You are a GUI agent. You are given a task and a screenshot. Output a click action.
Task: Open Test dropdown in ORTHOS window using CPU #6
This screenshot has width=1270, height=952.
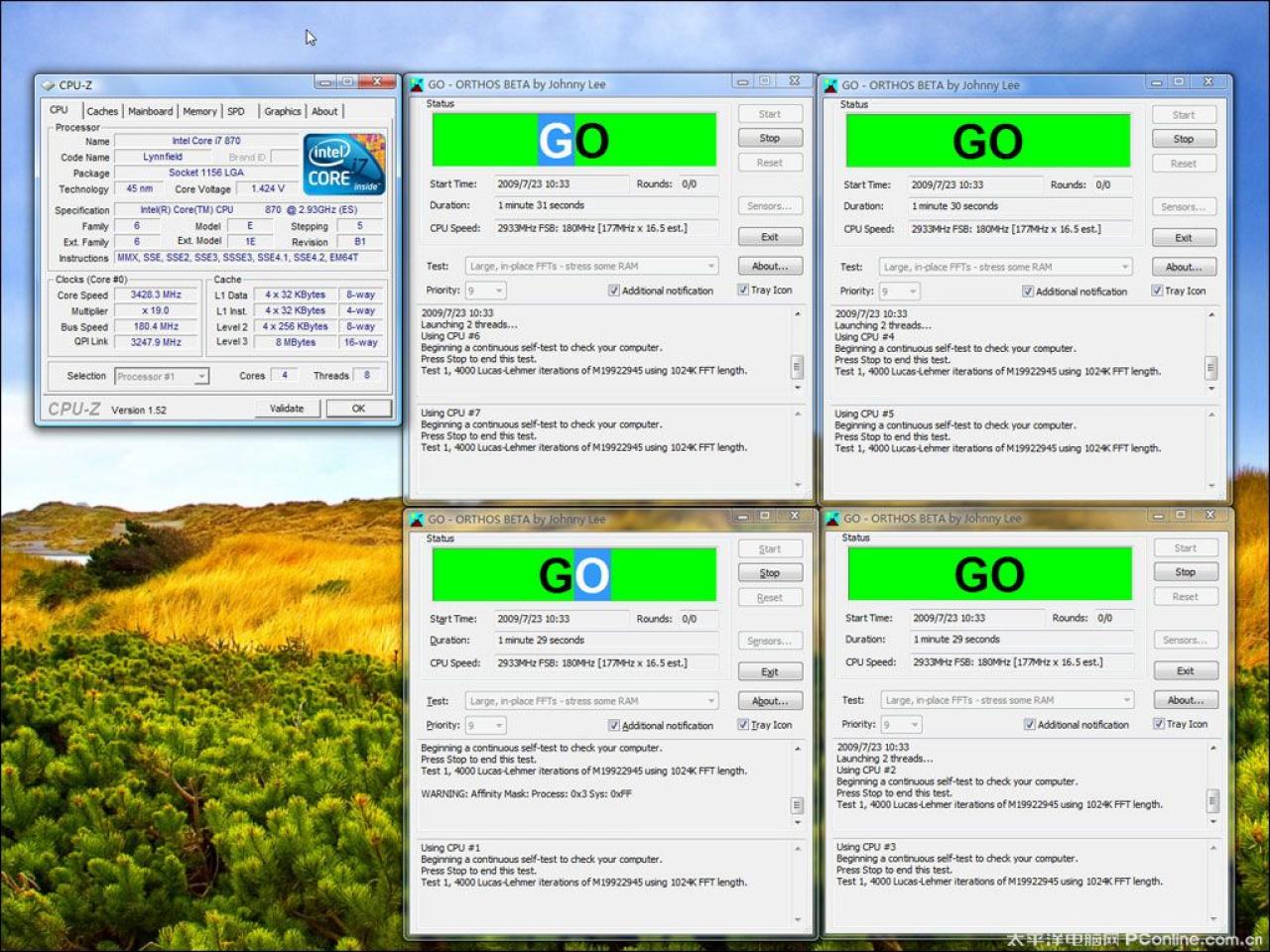coord(591,266)
